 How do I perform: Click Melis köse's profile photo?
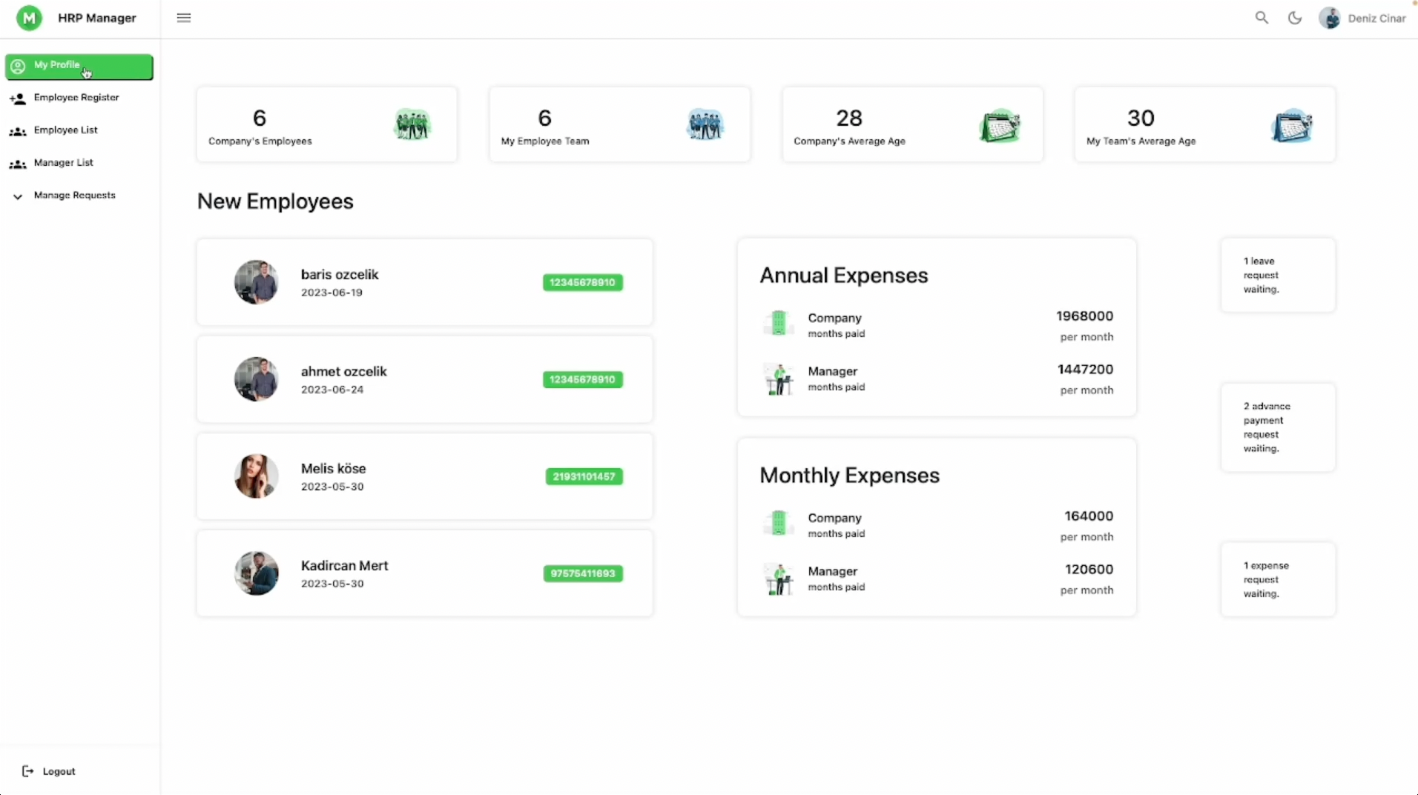pyautogui.click(x=256, y=476)
